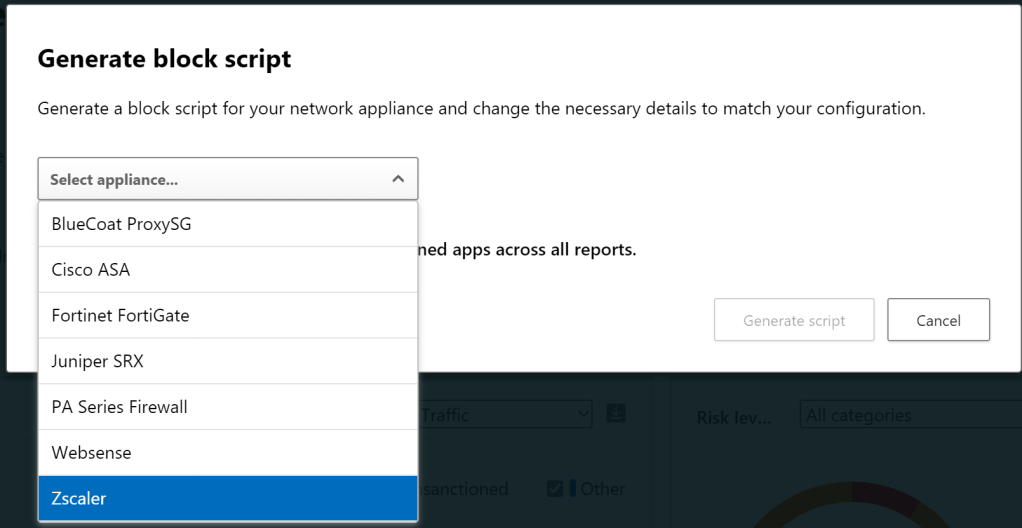This screenshot has height=528, width=1022.
Task: Choose BlueCoat ProxySG appliance option
Action: pyautogui.click(x=227, y=224)
